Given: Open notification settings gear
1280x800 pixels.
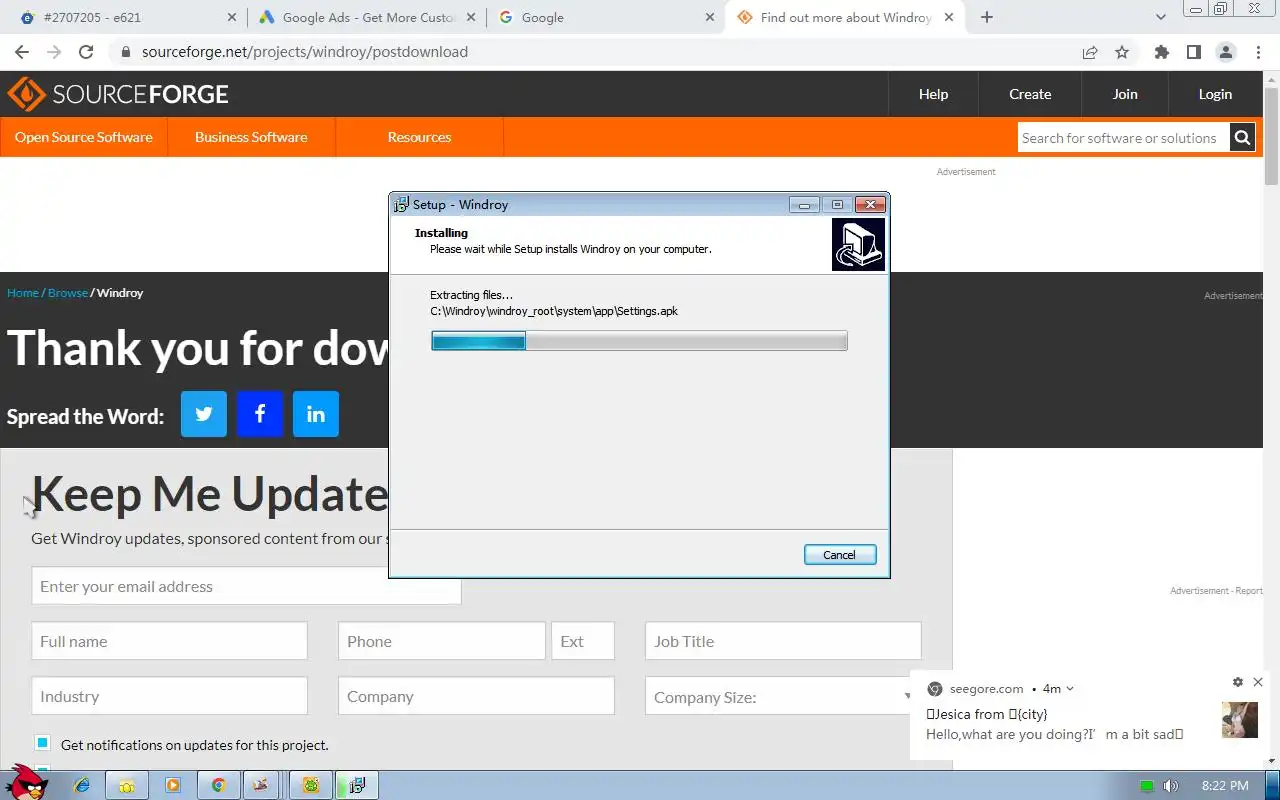Looking at the screenshot, I should 1238,682.
